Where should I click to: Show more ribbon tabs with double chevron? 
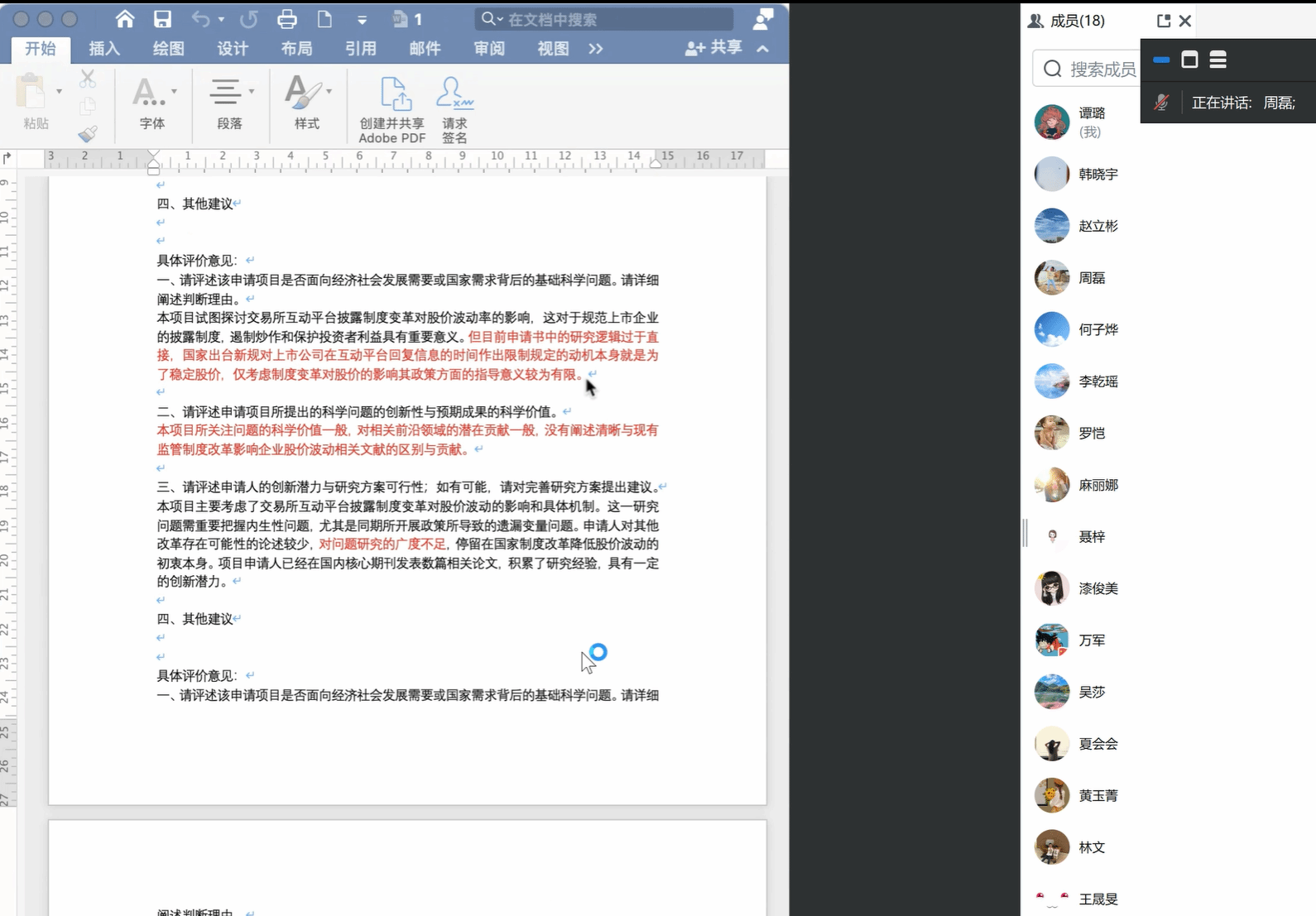pyautogui.click(x=596, y=49)
